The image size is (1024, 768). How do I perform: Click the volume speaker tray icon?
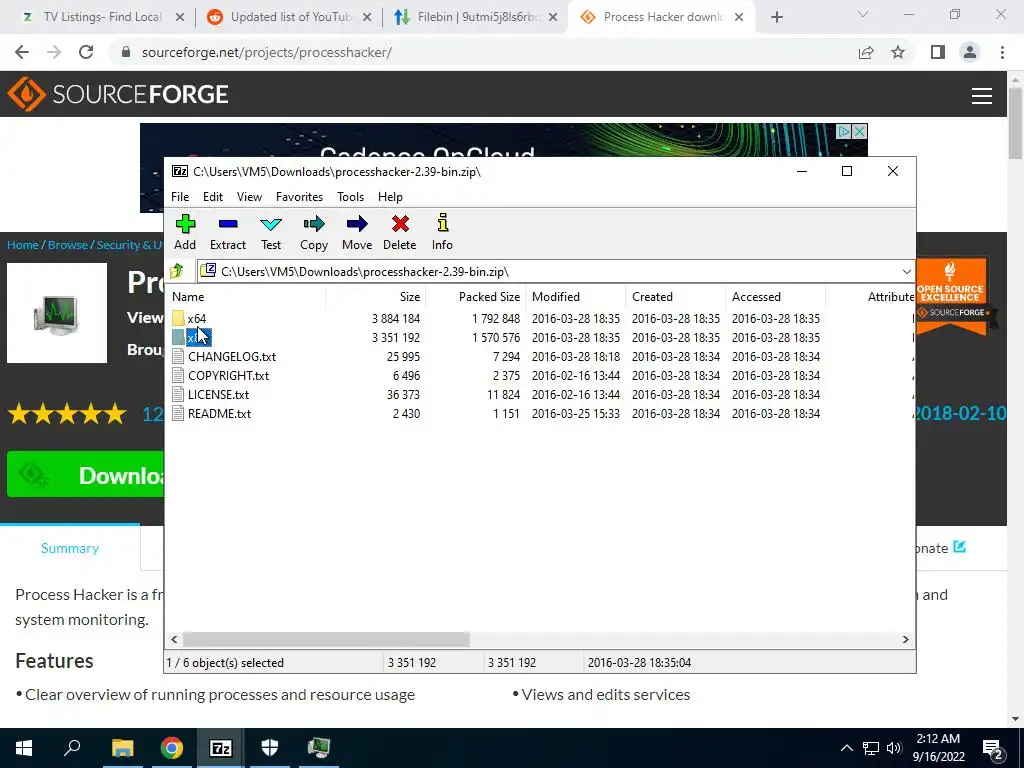(x=894, y=748)
